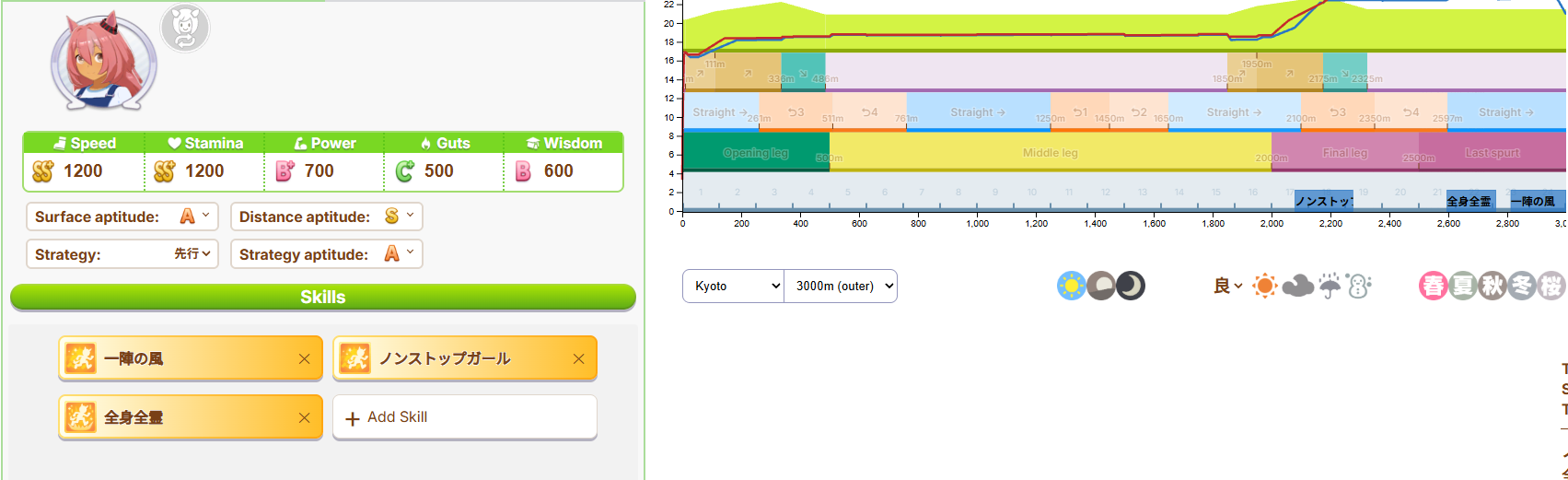1568x480 pixels.
Task: Open the 良 ground condition dropdown
Action: pyautogui.click(x=1227, y=286)
